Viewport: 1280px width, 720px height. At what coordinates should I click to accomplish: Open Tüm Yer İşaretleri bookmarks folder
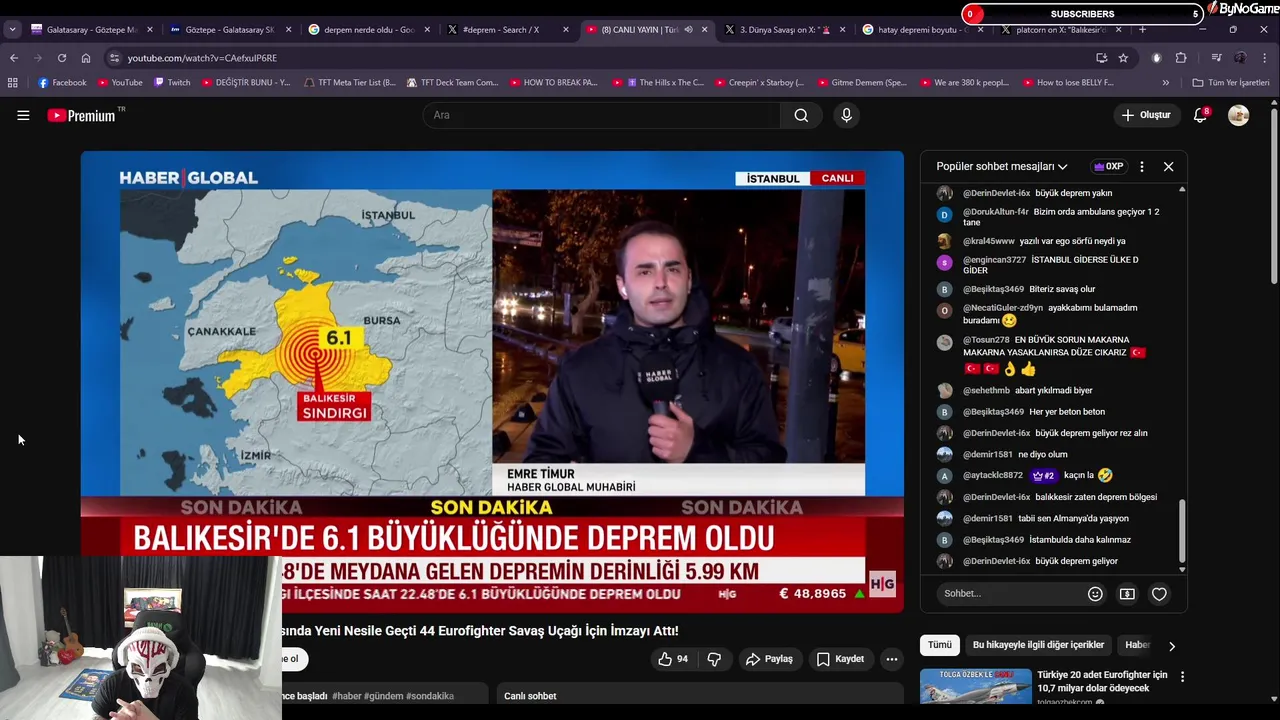click(x=1231, y=83)
